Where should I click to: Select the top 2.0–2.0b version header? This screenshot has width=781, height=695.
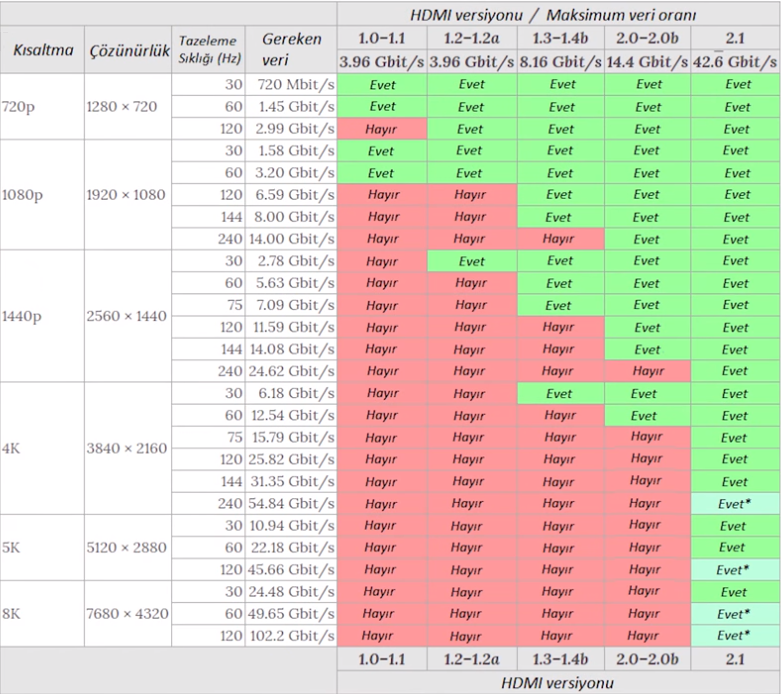[647, 38]
